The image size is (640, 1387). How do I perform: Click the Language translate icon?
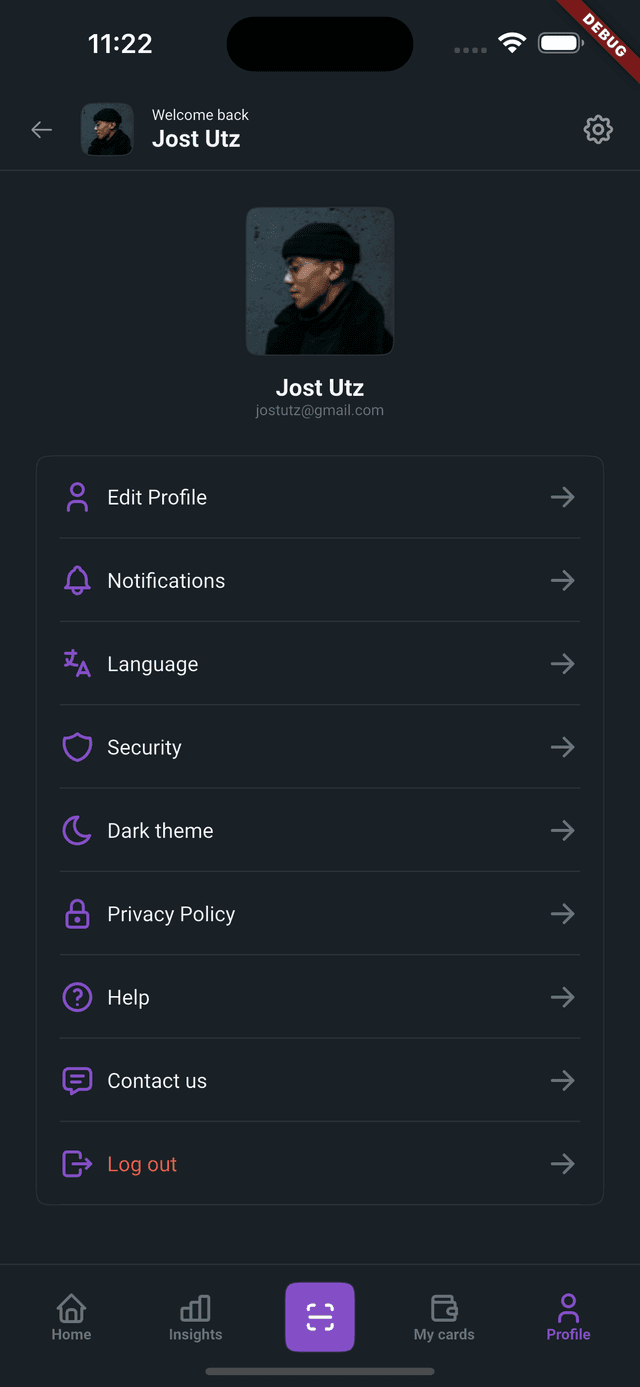[x=77, y=663]
